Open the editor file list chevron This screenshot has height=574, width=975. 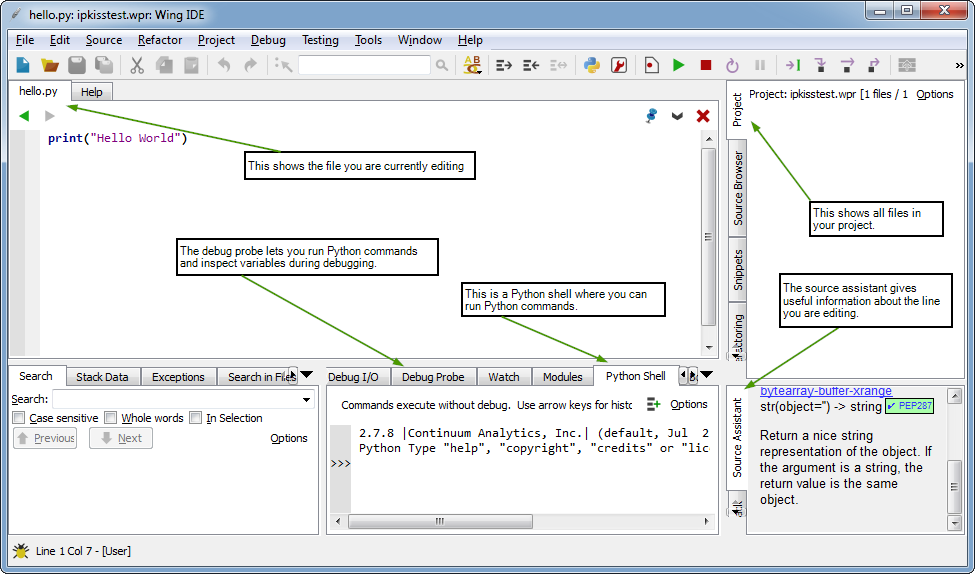pyautogui.click(x=678, y=116)
